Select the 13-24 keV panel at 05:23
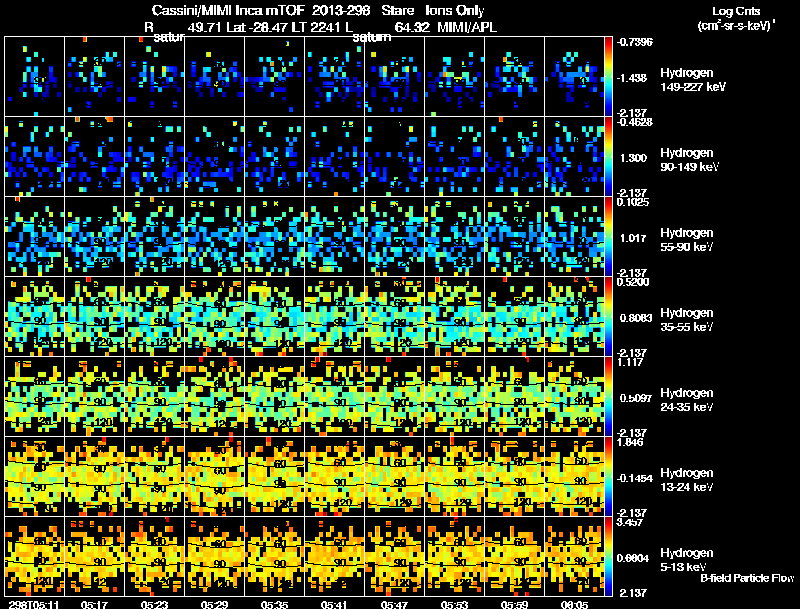The image size is (800, 609). pos(155,477)
